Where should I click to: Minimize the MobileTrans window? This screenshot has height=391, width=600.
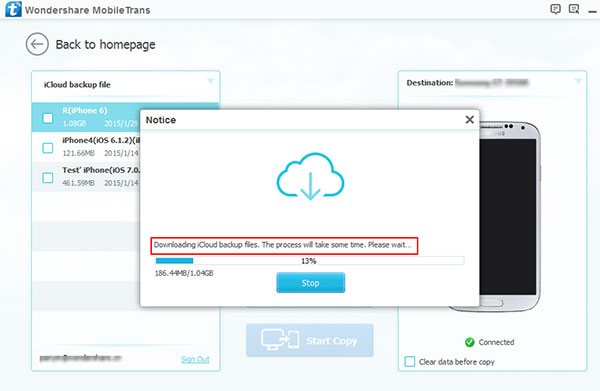tap(592, 12)
